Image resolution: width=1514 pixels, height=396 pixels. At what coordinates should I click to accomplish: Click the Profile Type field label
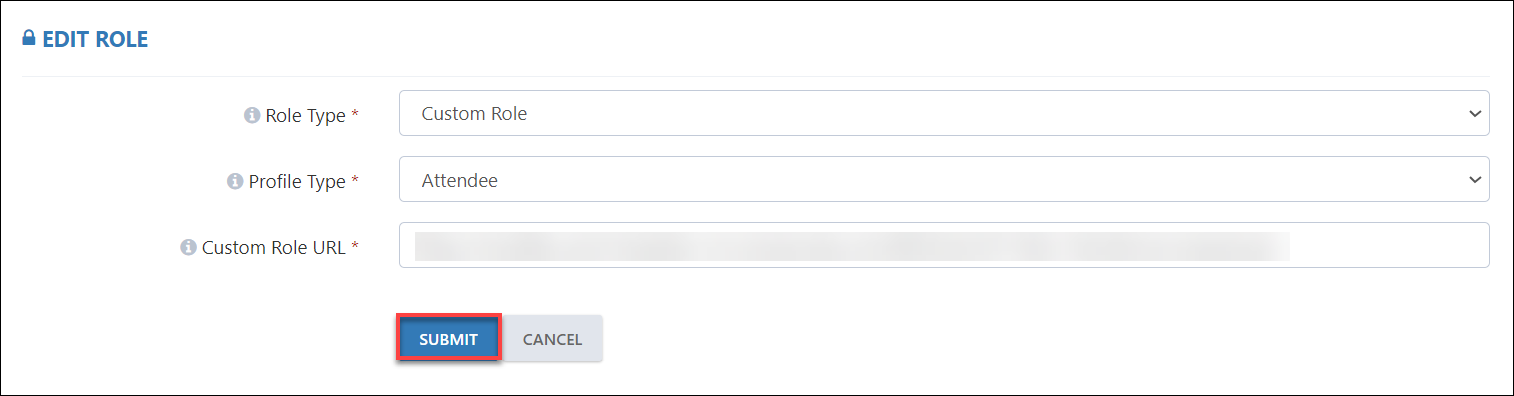[x=297, y=181]
